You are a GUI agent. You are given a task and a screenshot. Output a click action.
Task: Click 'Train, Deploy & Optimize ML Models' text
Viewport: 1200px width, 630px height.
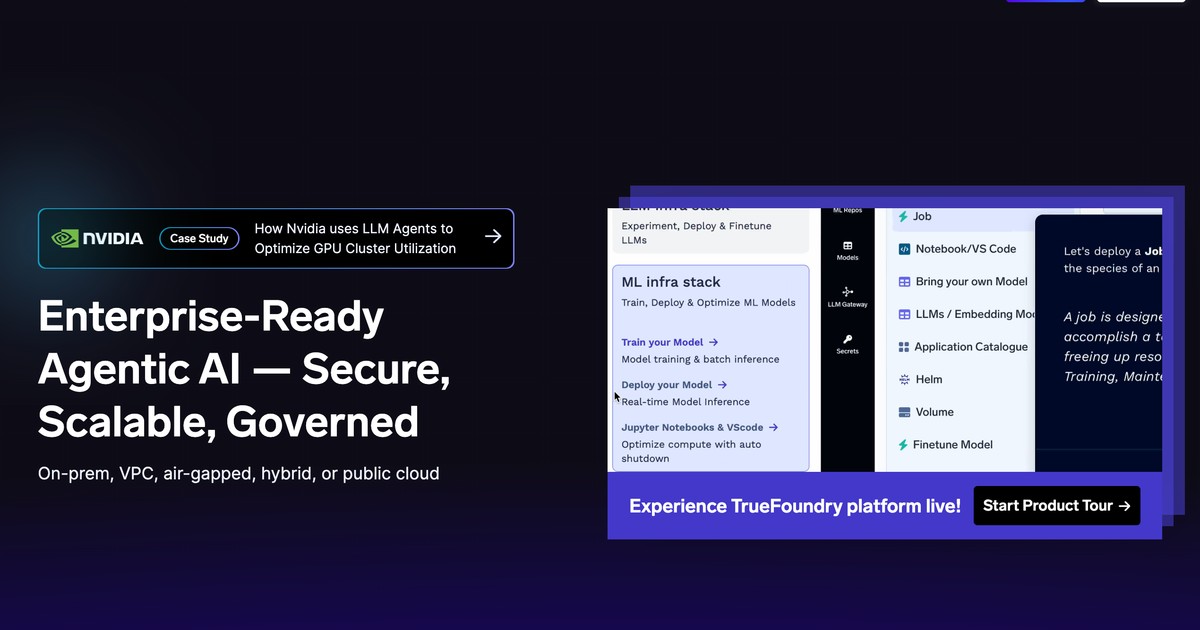point(708,303)
